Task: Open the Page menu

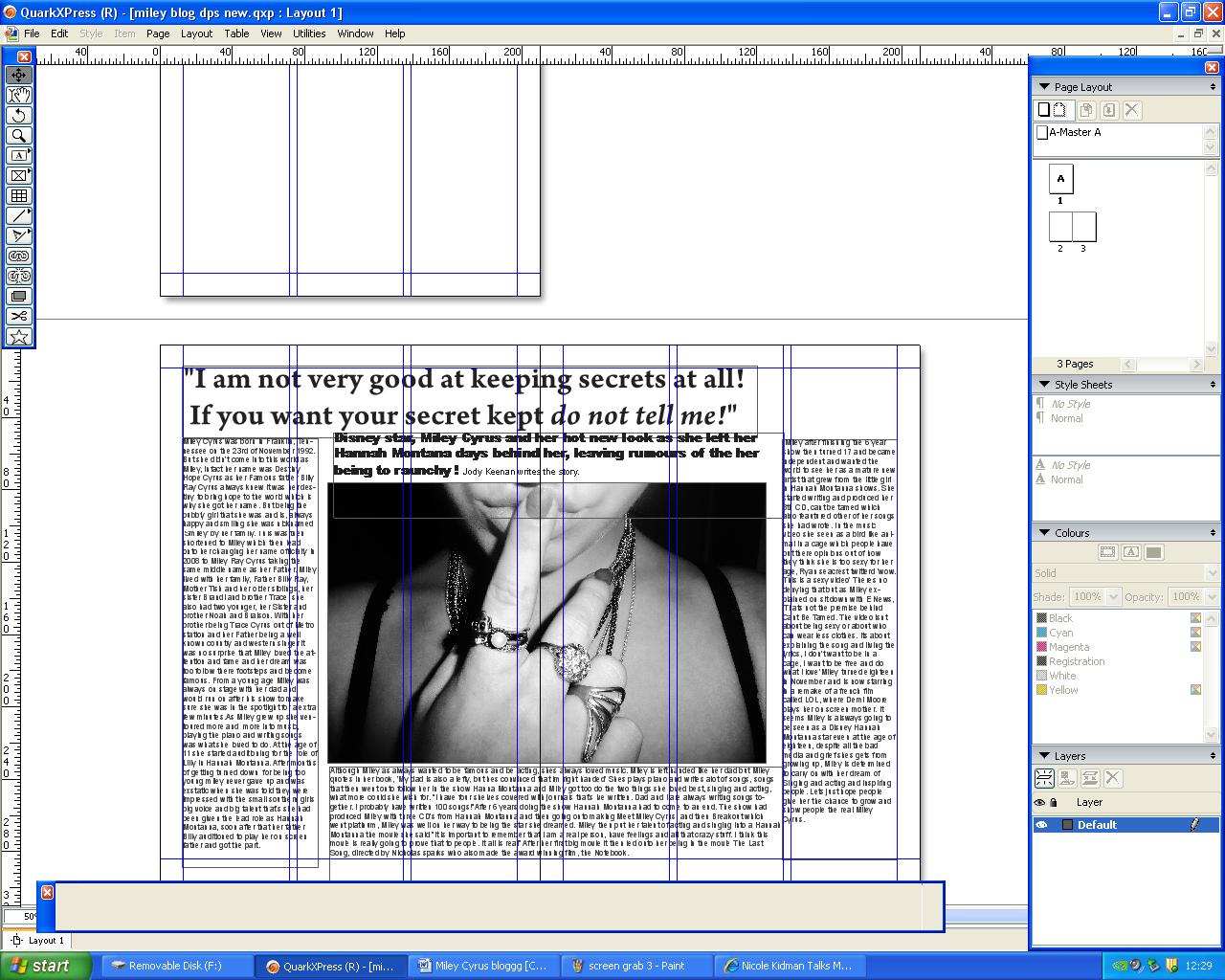Action: 158,33
